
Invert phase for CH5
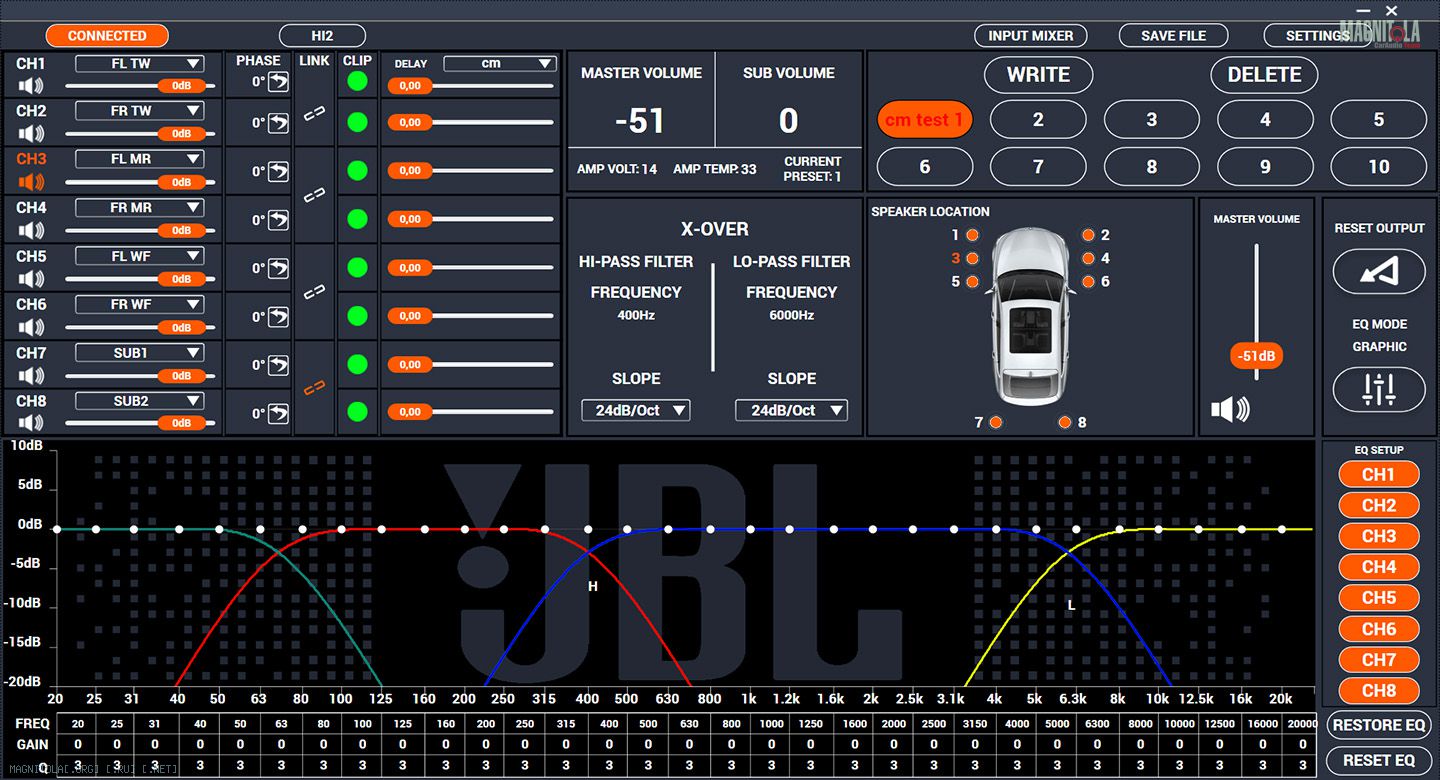pos(278,268)
